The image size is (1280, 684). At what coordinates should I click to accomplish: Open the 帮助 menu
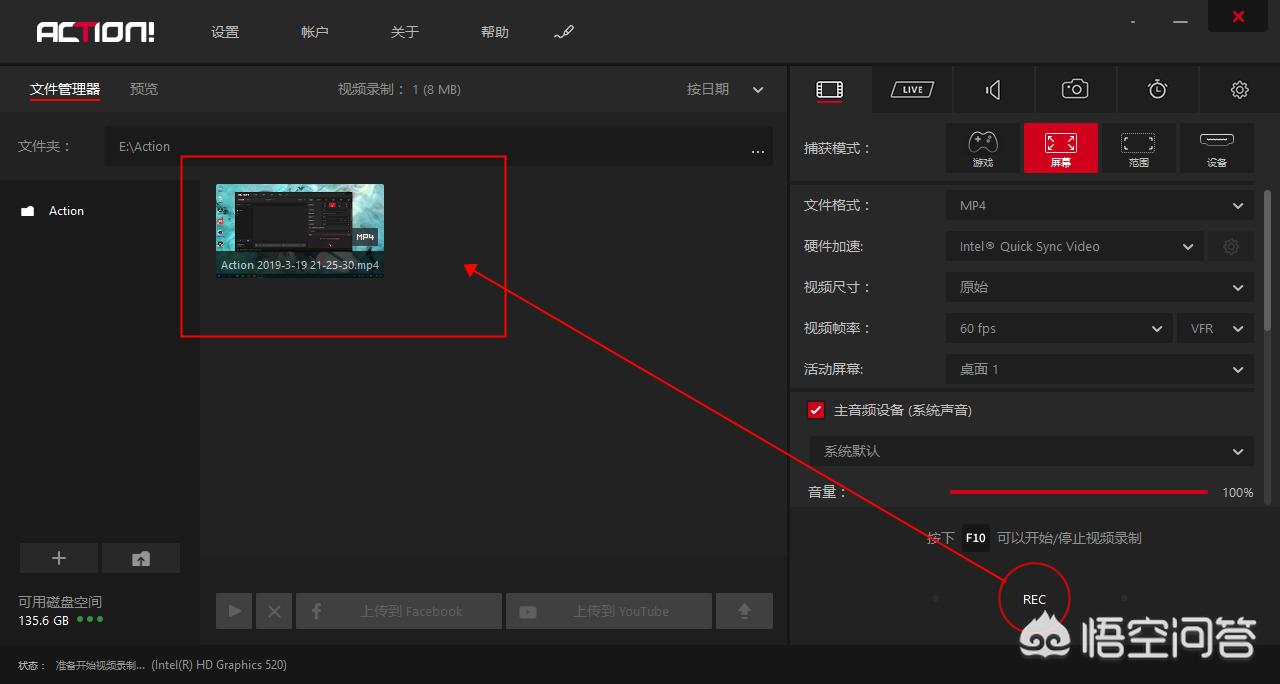click(x=494, y=31)
